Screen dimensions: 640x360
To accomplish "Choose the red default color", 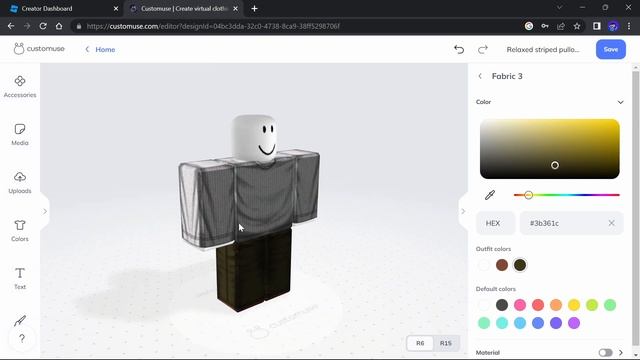I will (538, 305).
